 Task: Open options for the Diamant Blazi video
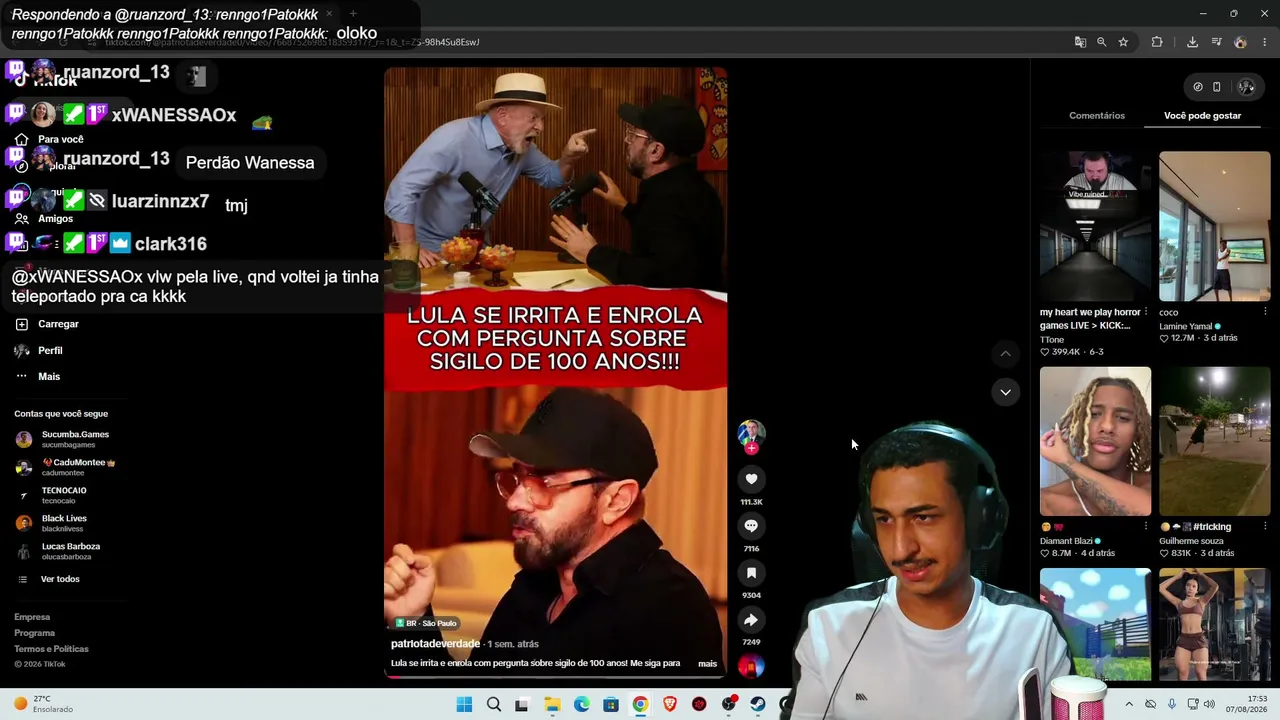coord(1146,526)
